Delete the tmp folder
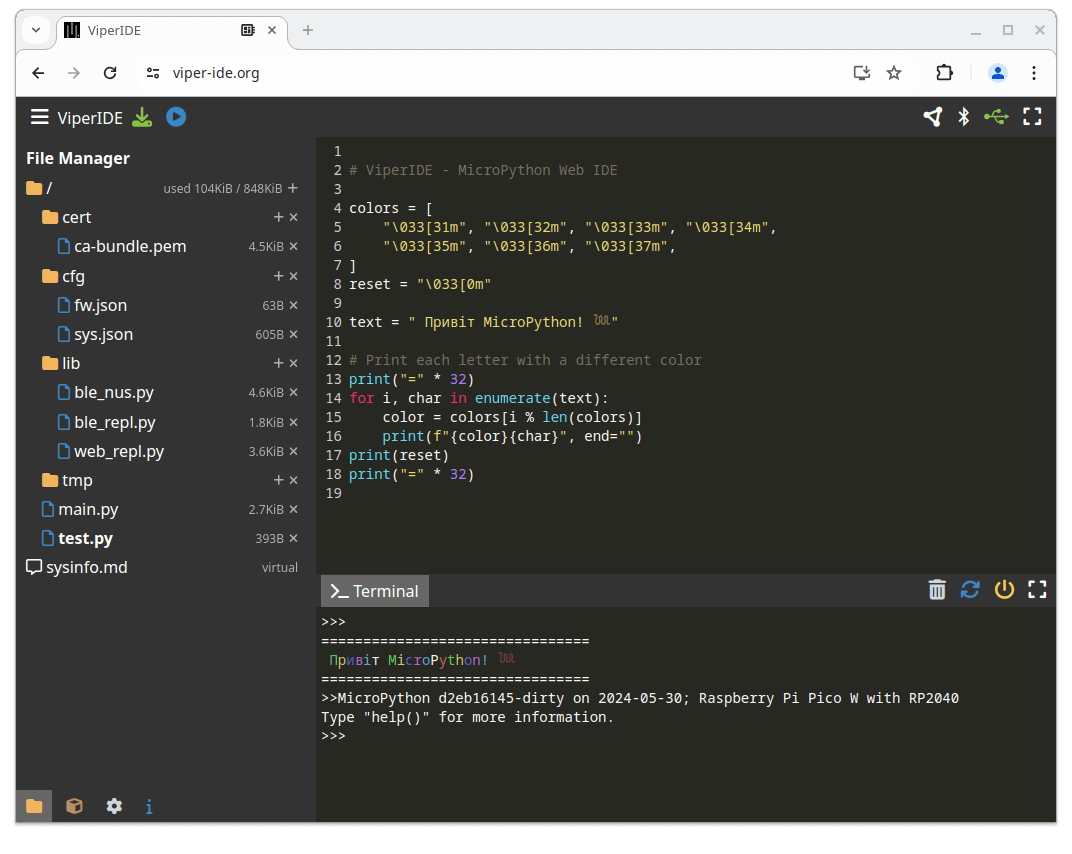 click(x=293, y=480)
